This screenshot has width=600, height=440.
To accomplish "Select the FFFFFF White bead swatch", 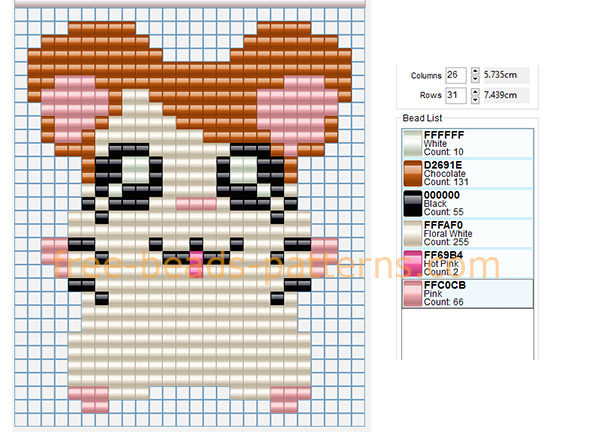I will coord(412,143).
